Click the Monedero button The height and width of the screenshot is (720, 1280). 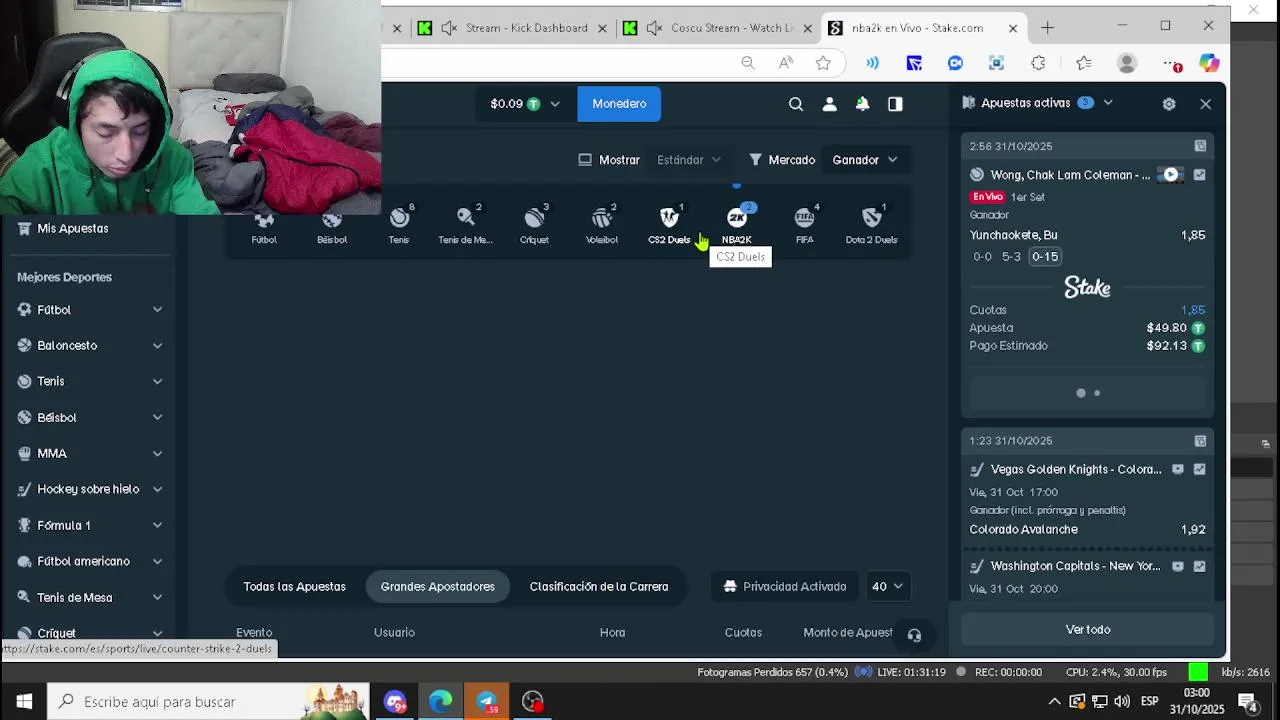pos(619,104)
